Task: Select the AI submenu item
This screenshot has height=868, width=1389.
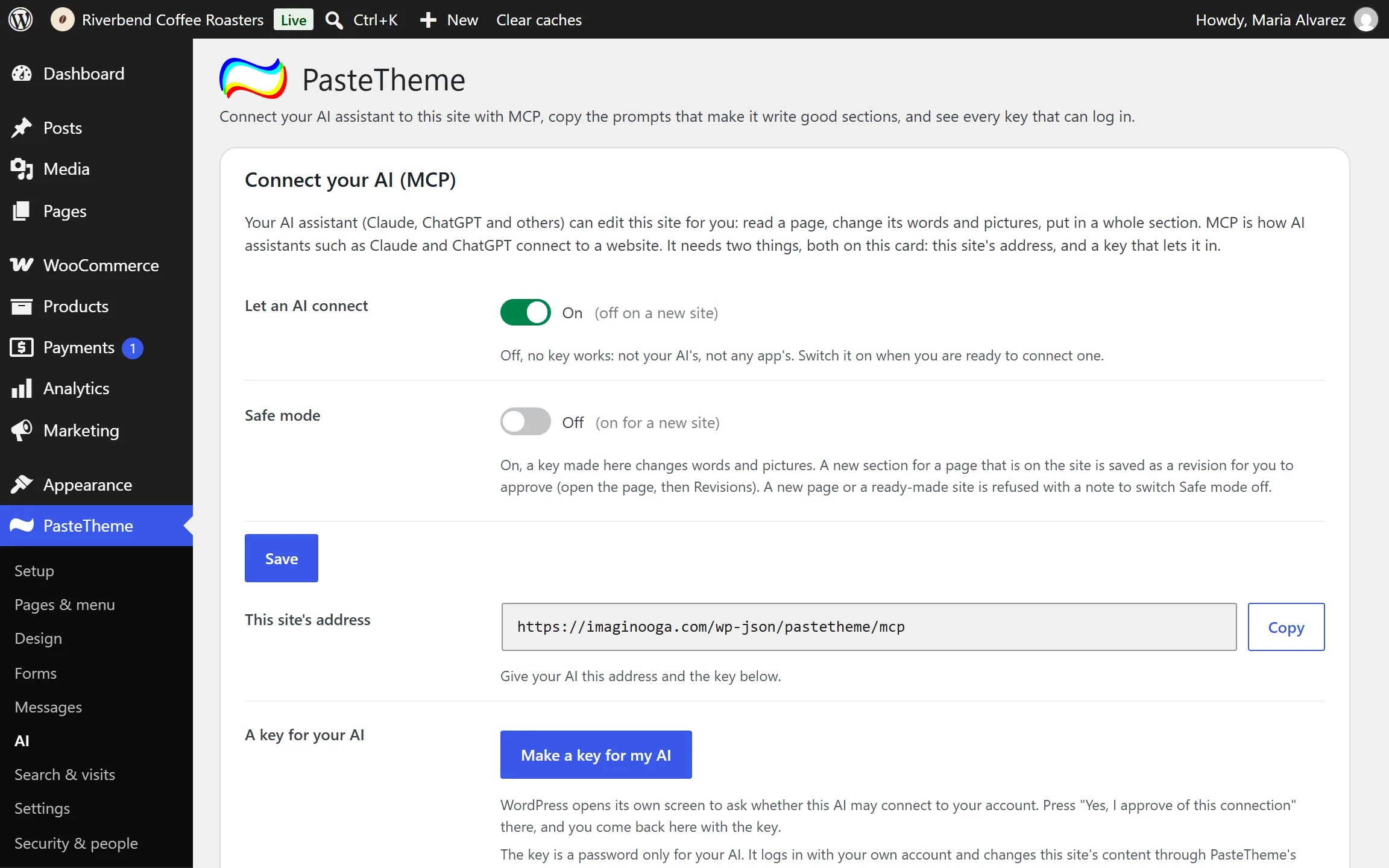Action: 22,740
